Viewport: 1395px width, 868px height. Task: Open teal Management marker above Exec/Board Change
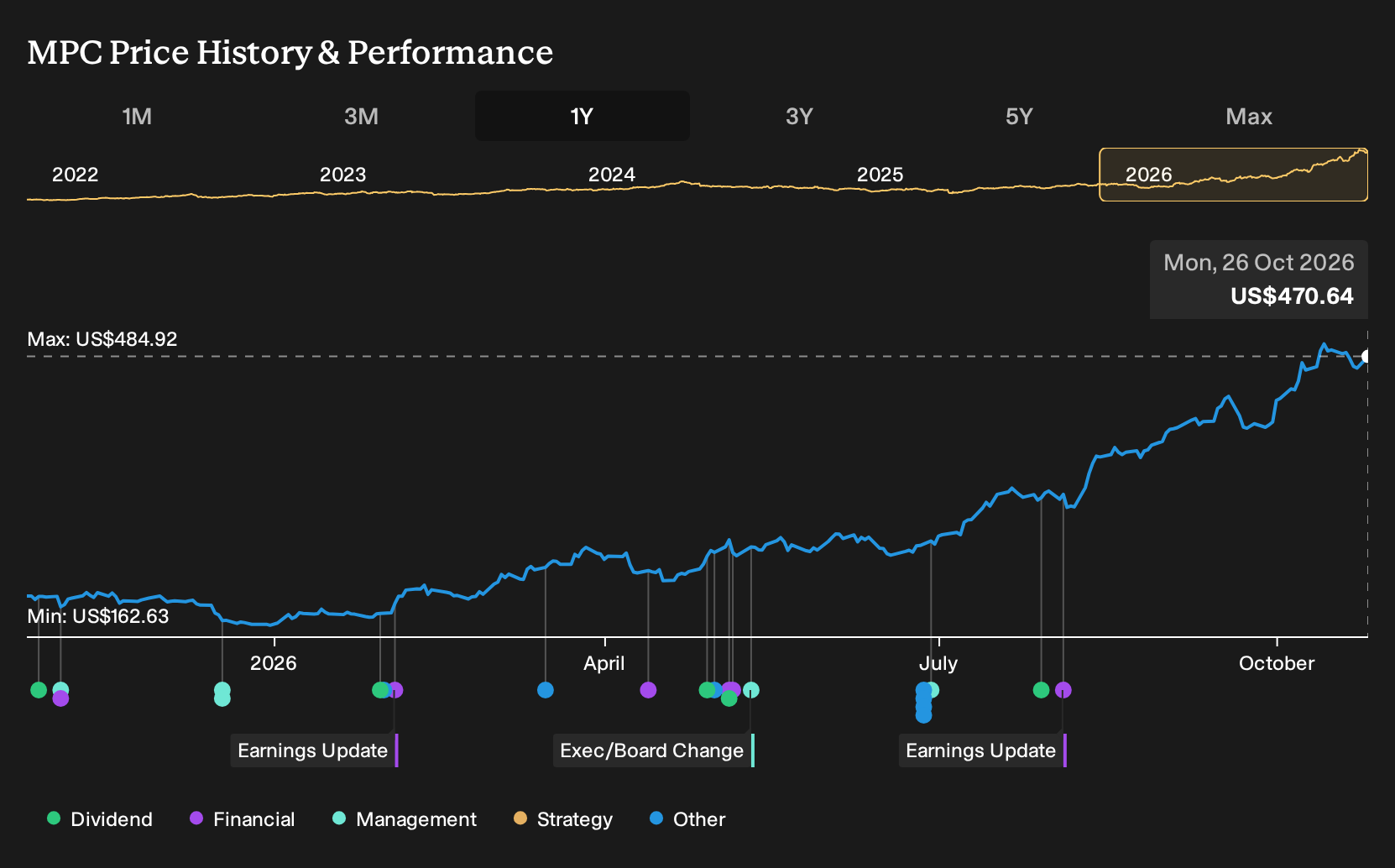click(x=751, y=690)
